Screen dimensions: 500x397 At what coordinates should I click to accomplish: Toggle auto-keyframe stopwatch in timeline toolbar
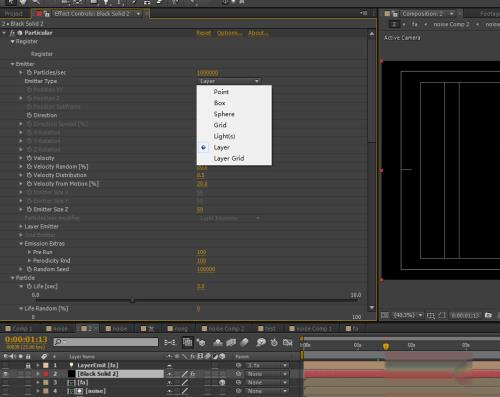pos(274,342)
